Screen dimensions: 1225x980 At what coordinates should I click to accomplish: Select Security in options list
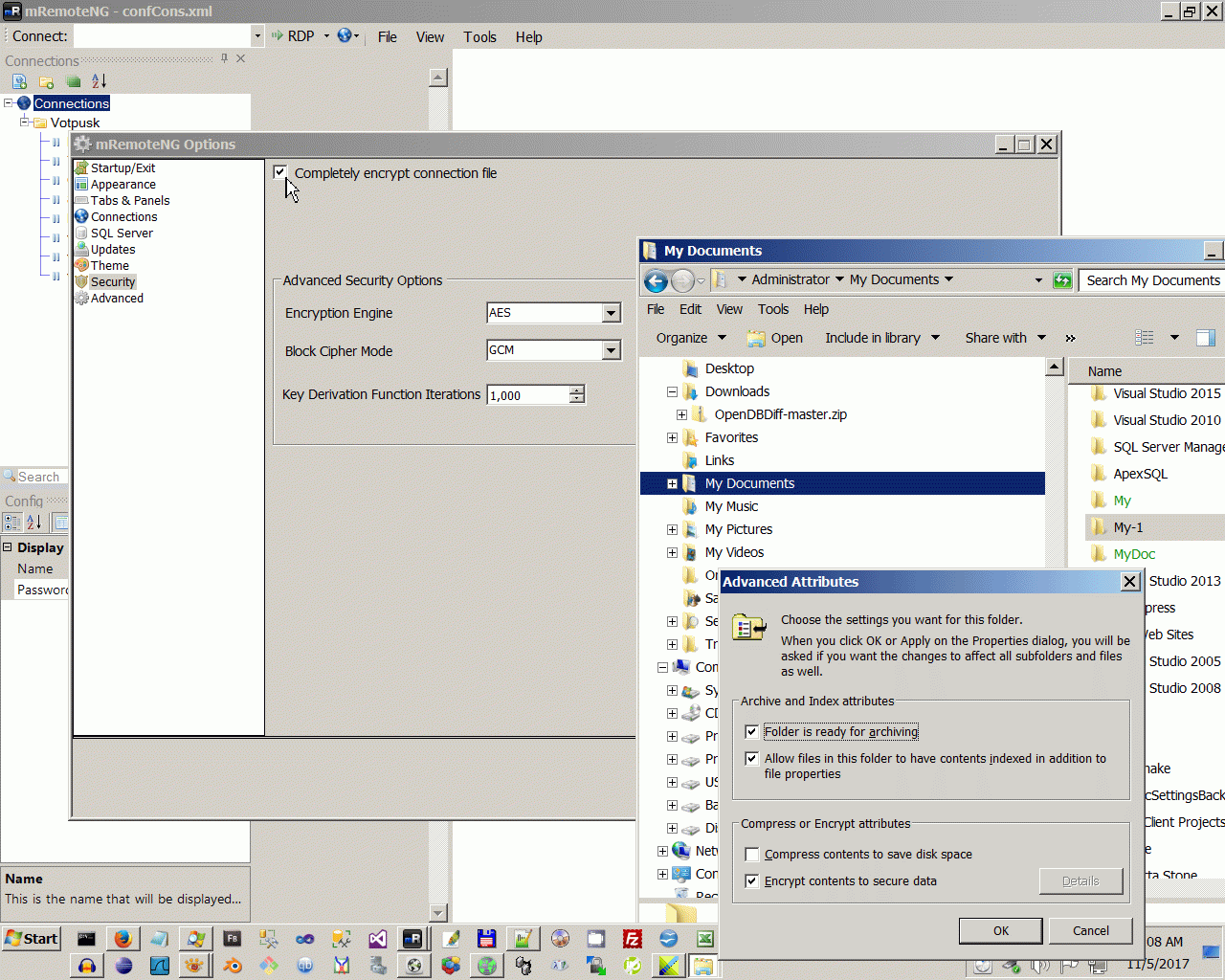coord(113,282)
